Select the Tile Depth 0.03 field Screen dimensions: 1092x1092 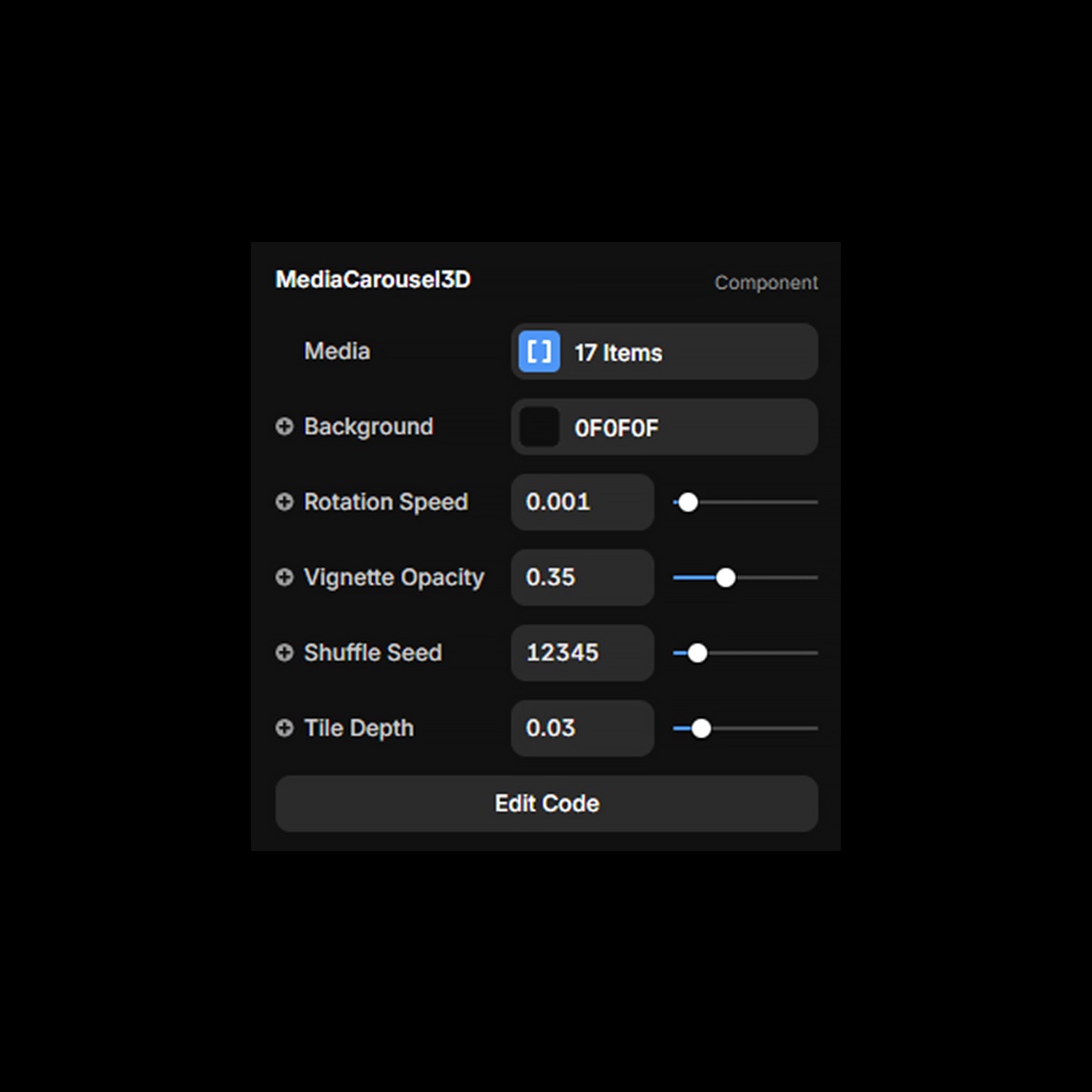(581, 728)
